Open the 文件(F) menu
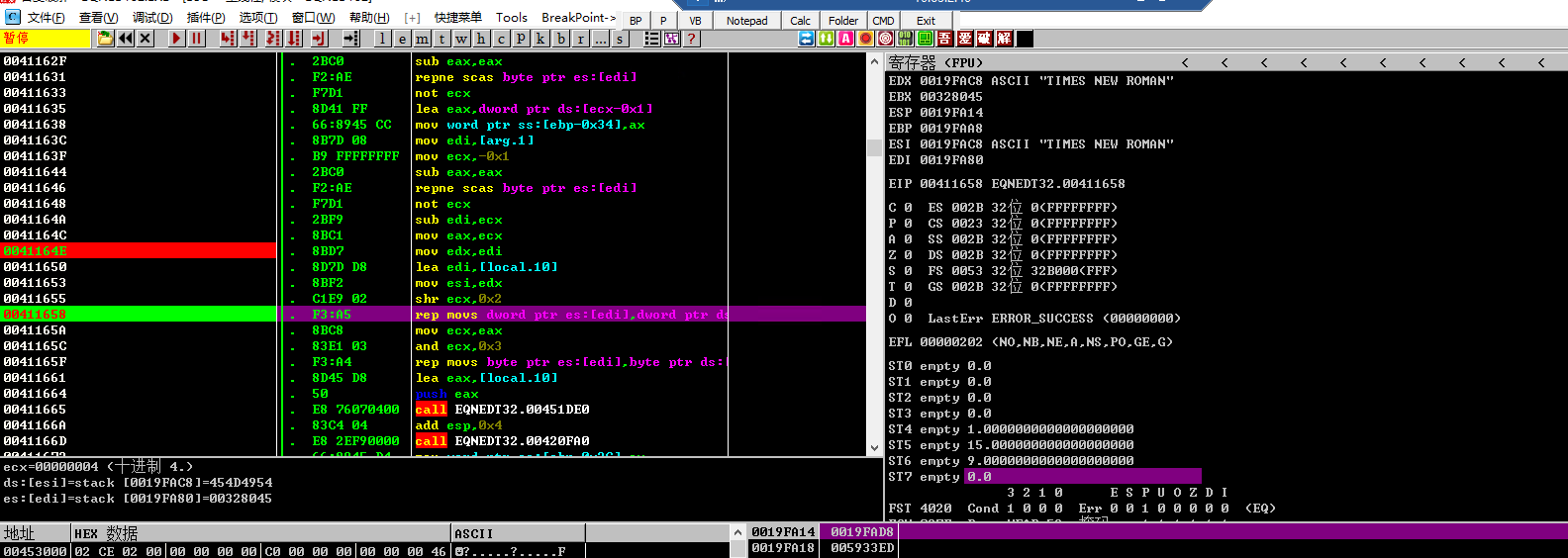Image resolution: width=1568 pixels, height=558 pixels. click(46, 18)
